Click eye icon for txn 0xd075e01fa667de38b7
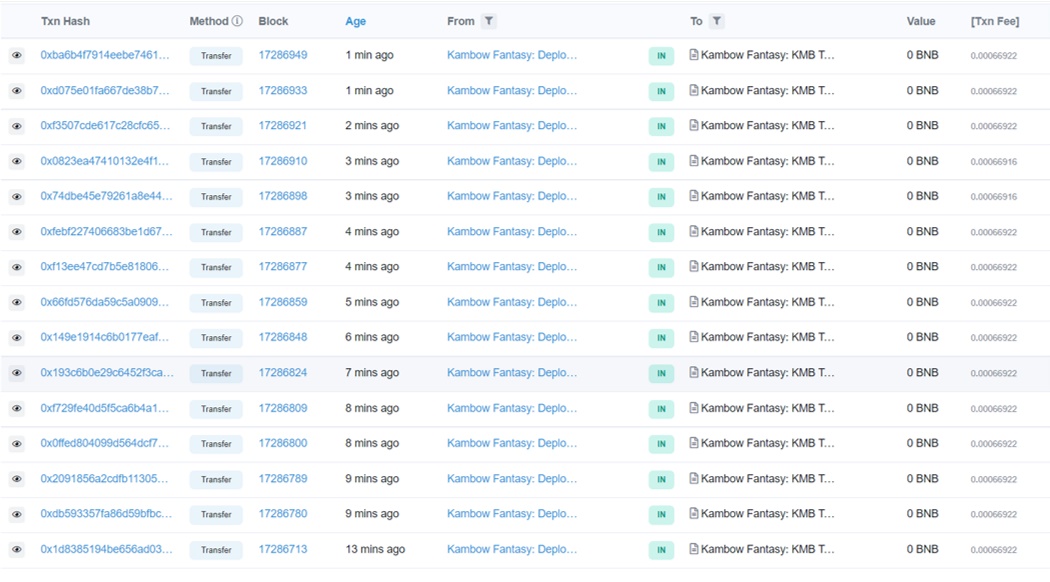The image size is (1050, 582). click(x=17, y=91)
